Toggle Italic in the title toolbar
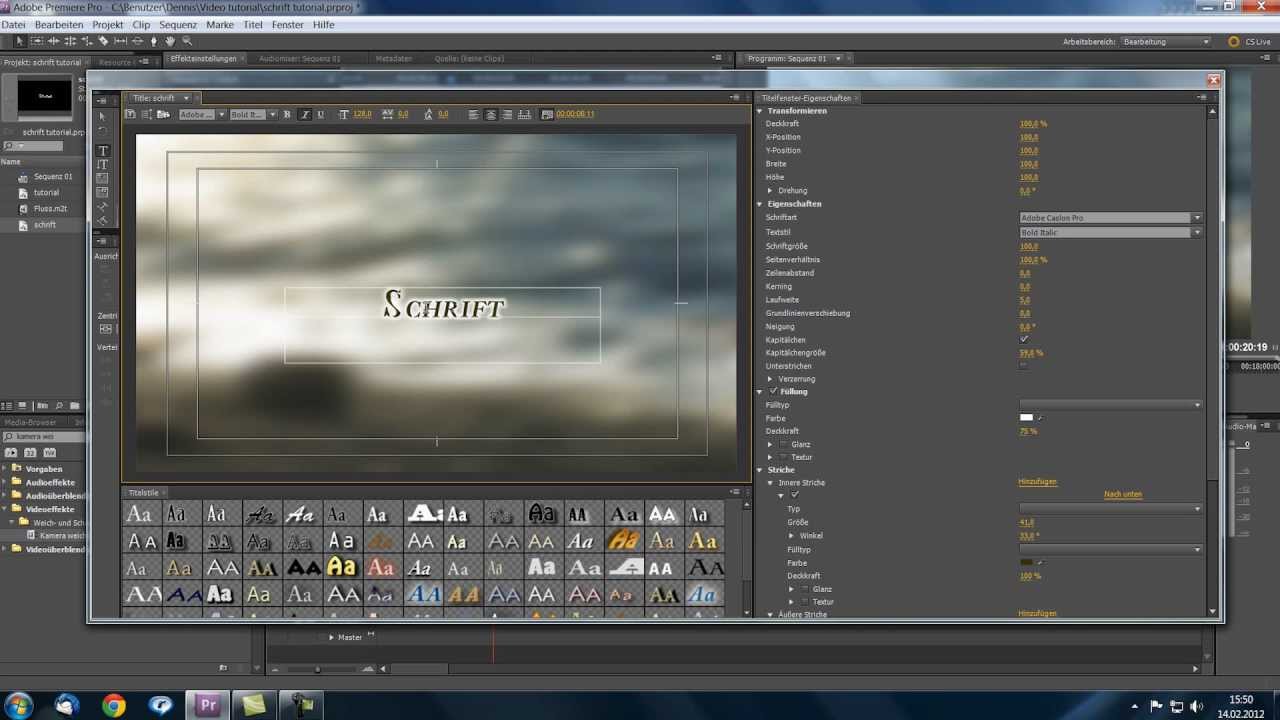The height and width of the screenshot is (720, 1280). tap(305, 115)
